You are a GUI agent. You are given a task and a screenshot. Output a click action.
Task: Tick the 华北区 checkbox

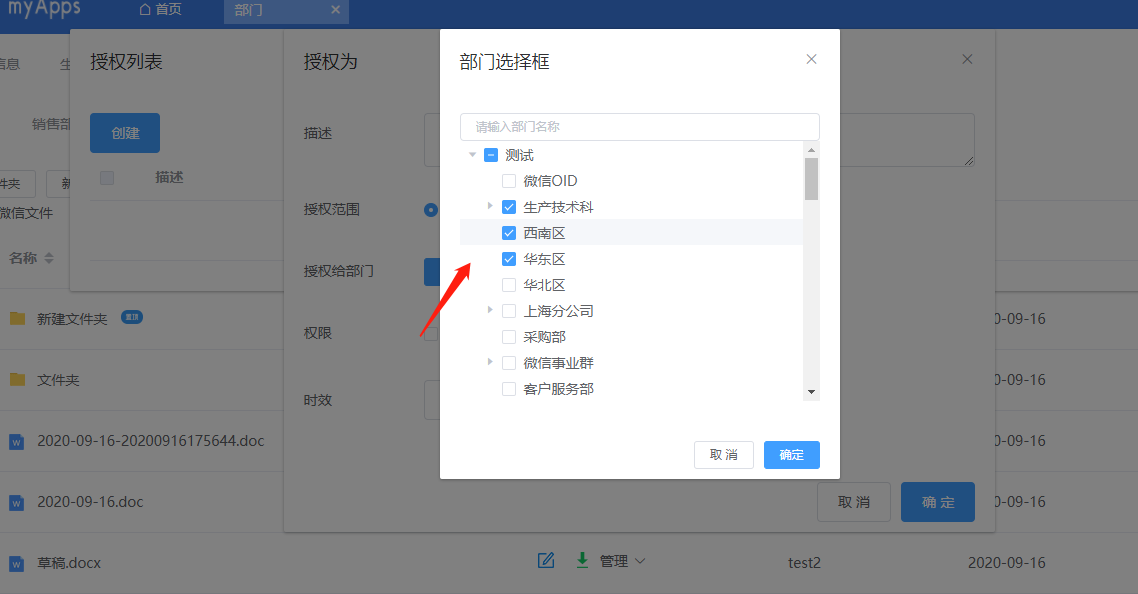[x=509, y=285]
